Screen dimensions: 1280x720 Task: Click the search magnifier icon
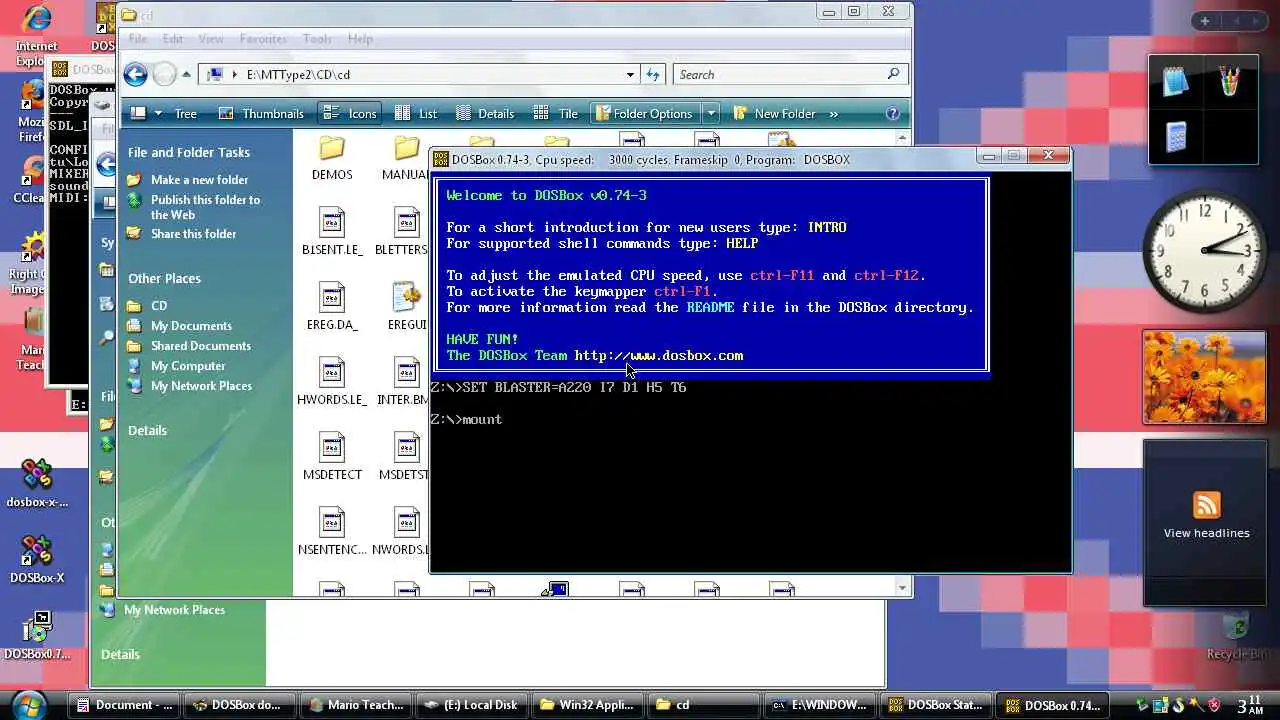coord(893,74)
